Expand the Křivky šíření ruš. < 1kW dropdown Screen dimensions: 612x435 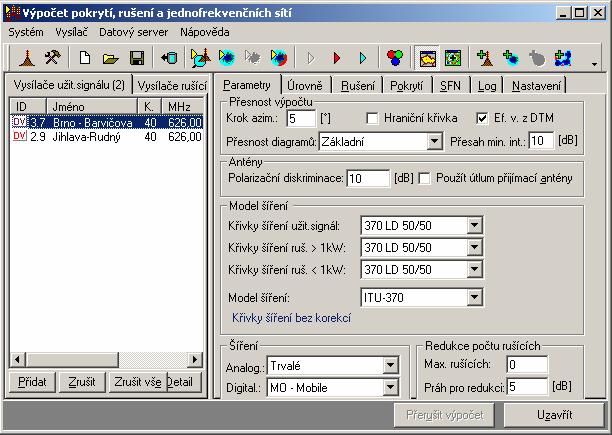tap(474, 269)
